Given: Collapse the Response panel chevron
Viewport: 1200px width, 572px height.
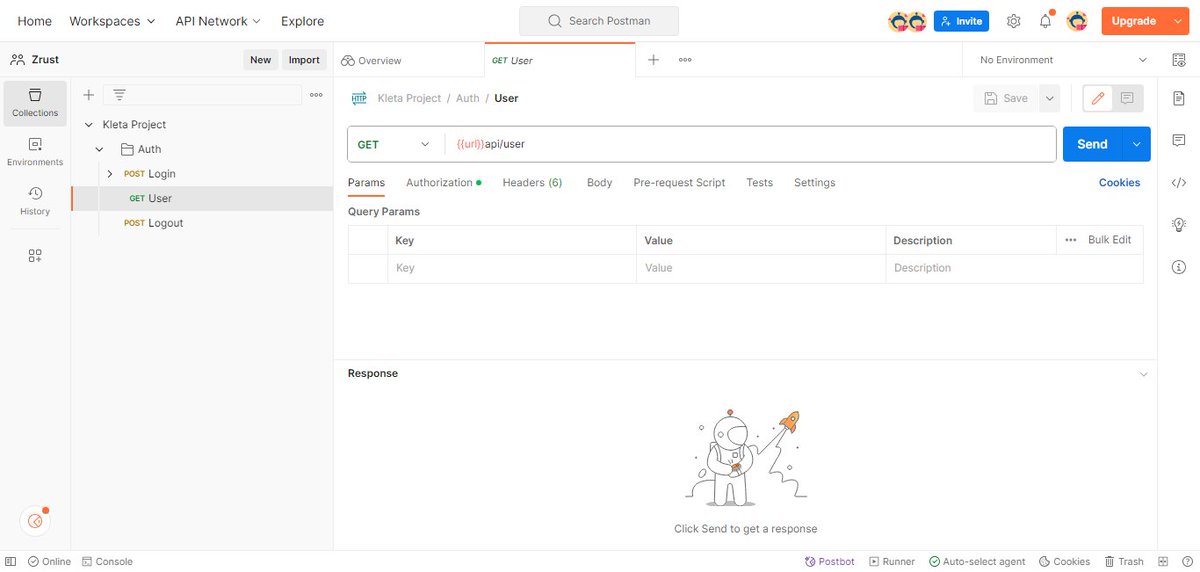Looking at the screenshot, I should (1144, 374).
